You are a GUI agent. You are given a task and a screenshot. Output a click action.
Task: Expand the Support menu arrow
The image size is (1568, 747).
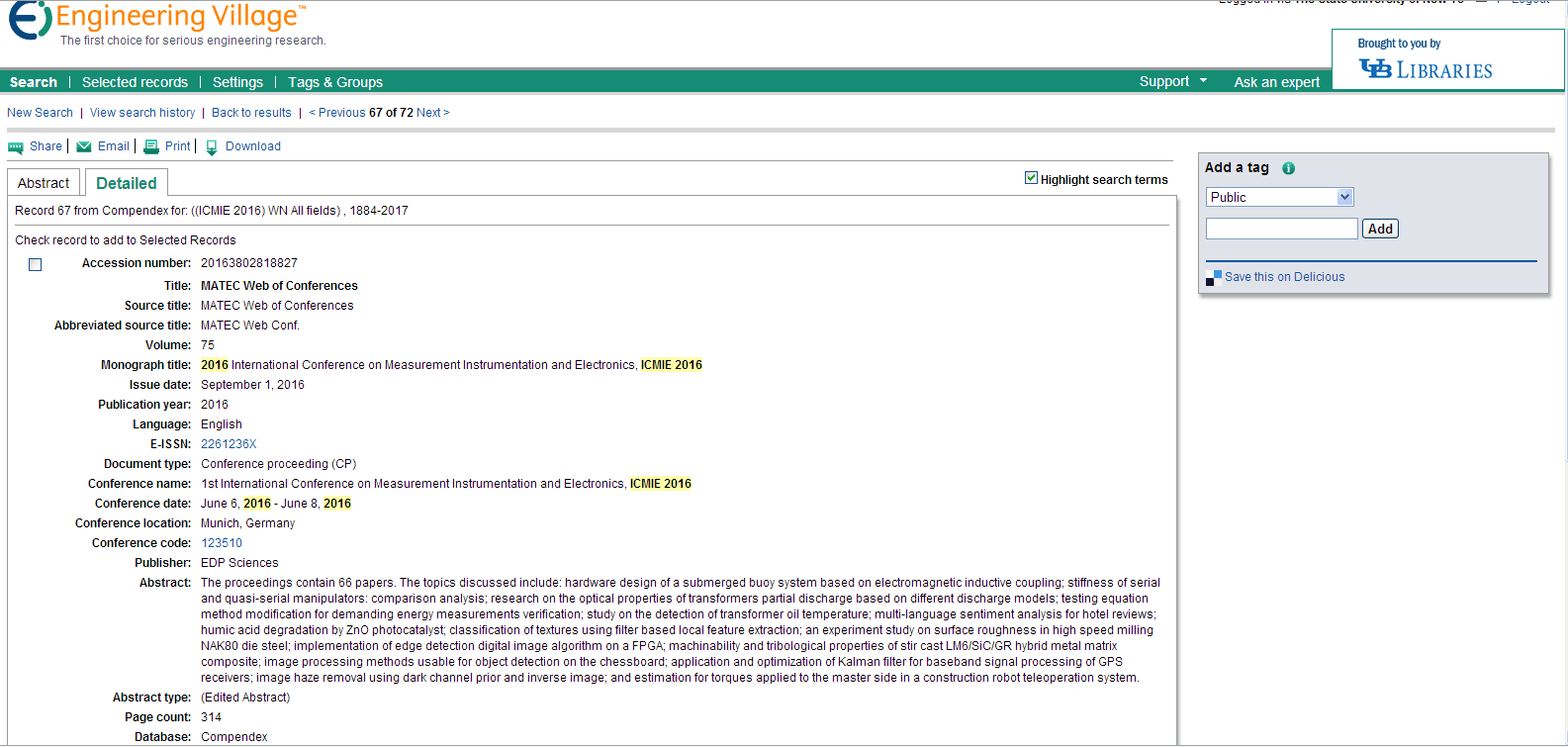click(x=1204, y=81)
